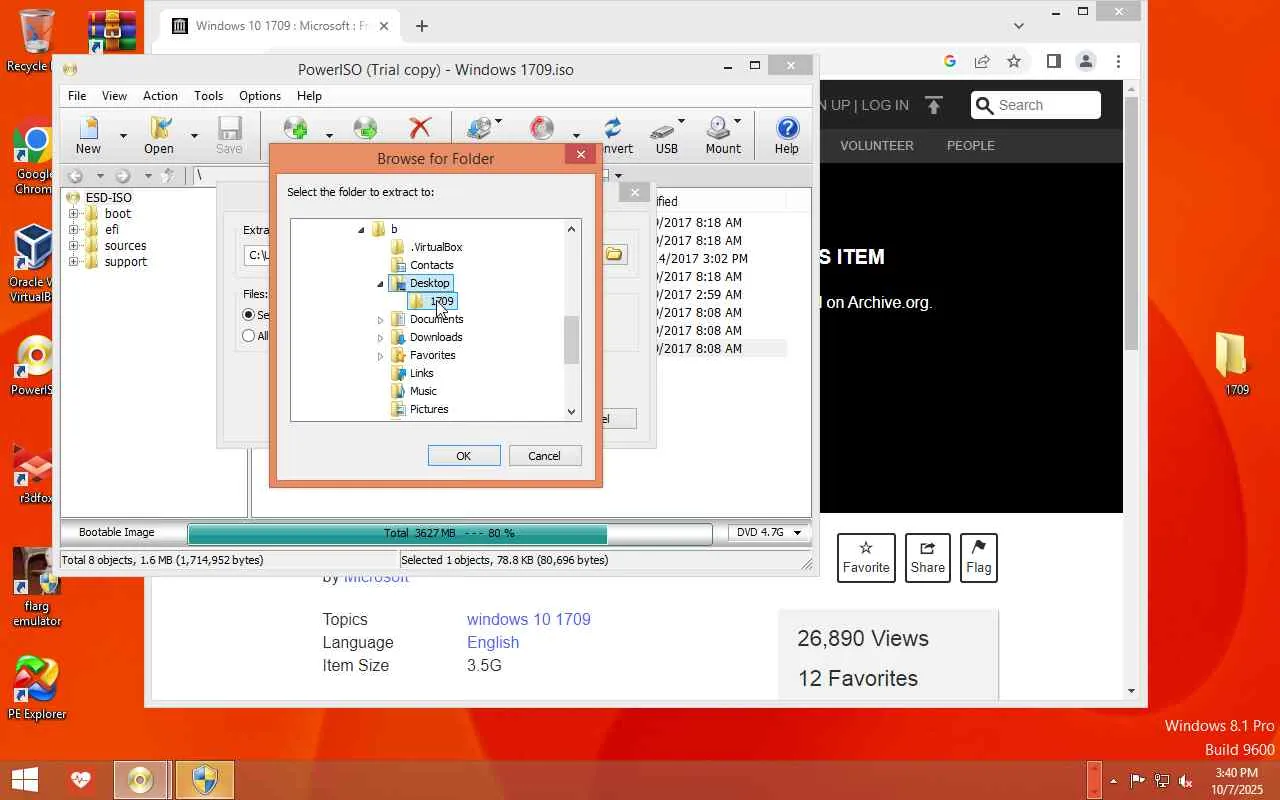Open the Tools menu in PowerISO
The height and width of the screenshot is (800, 1280).
point(208,96)
